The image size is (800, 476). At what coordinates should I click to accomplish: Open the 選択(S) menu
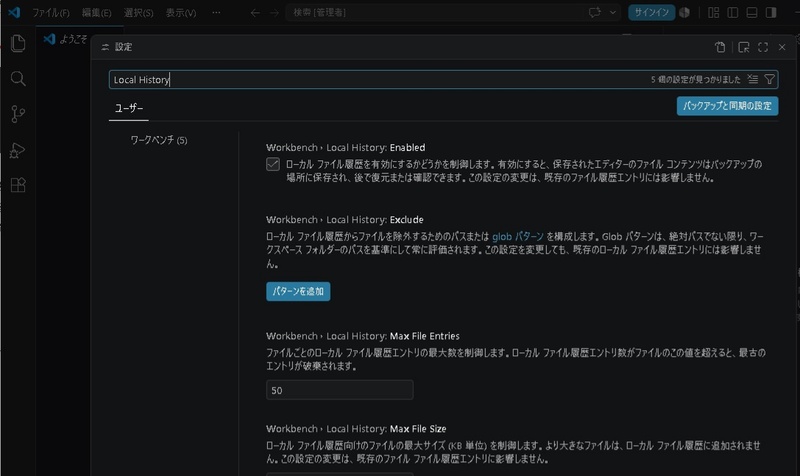[x=138, y=13]
